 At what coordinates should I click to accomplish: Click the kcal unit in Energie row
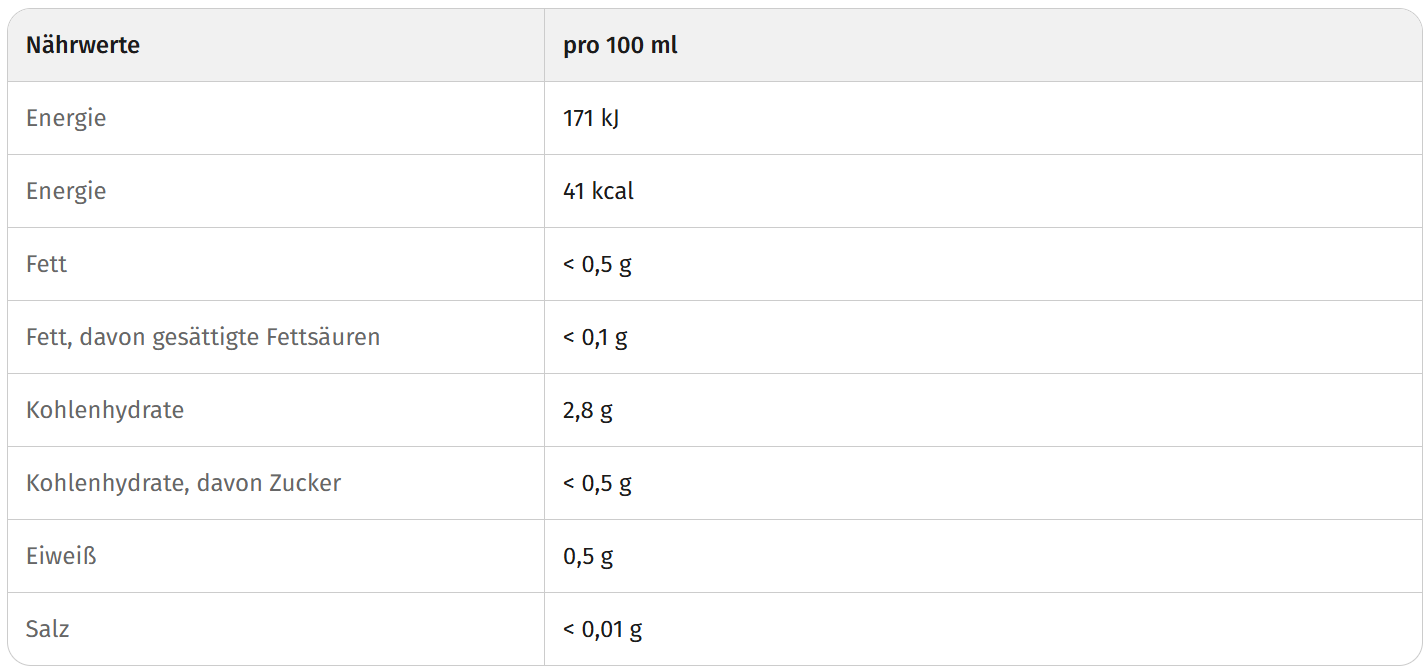click(x=613, y=191)
